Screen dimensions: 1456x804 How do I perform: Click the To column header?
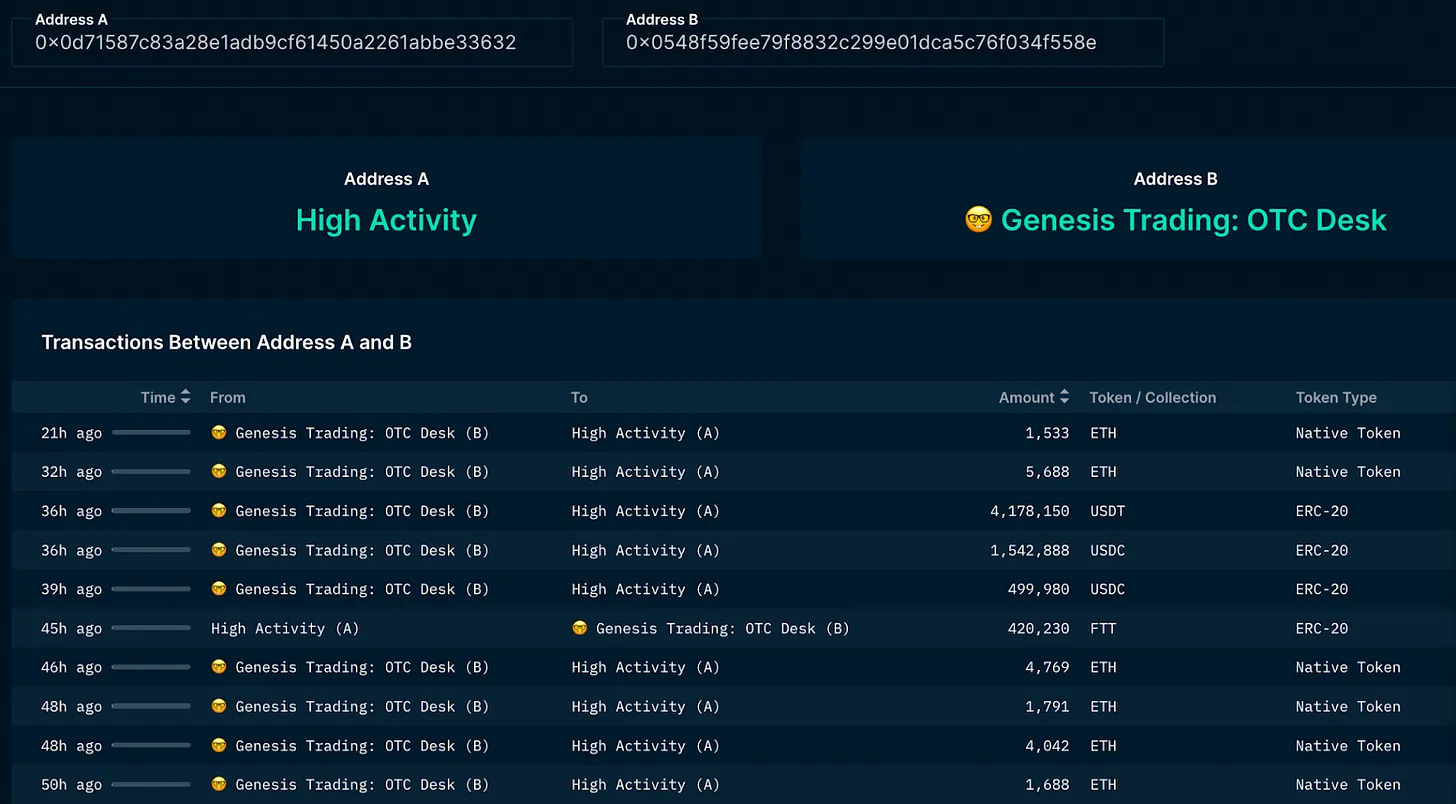point(579,397)
